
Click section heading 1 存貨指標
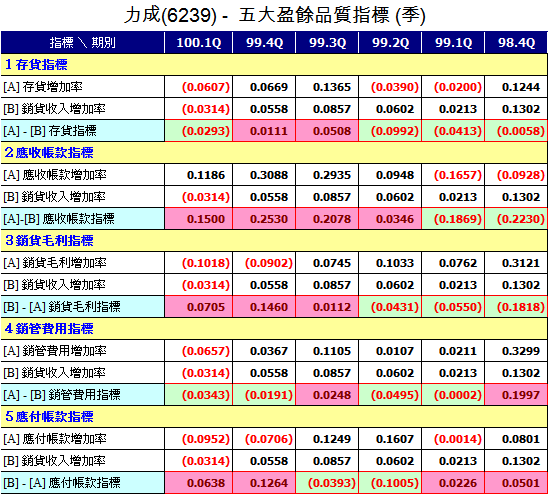click(36, 65)
